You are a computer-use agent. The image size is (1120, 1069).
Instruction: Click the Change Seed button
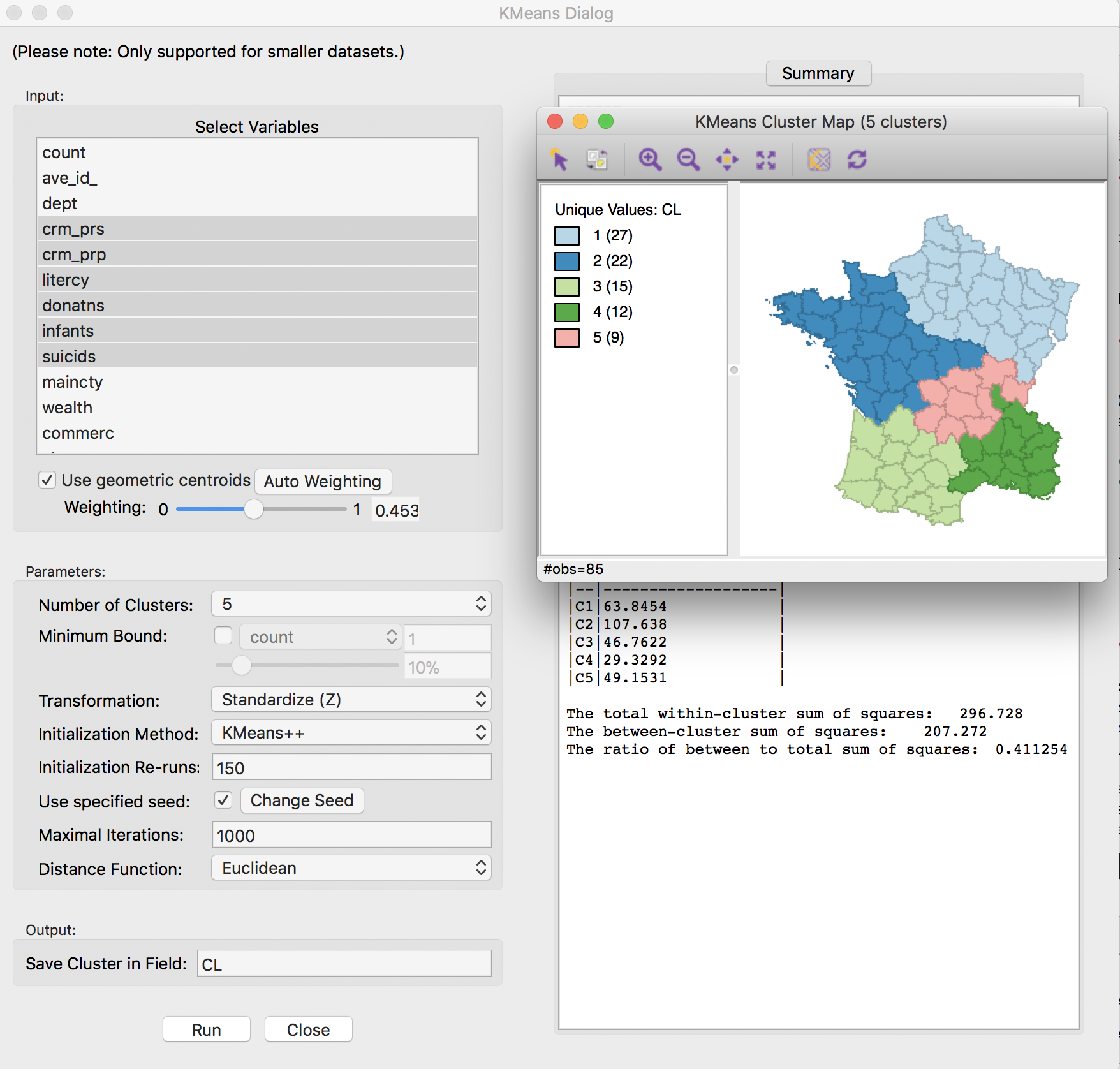pyautogui.click(x=301, y=800)
